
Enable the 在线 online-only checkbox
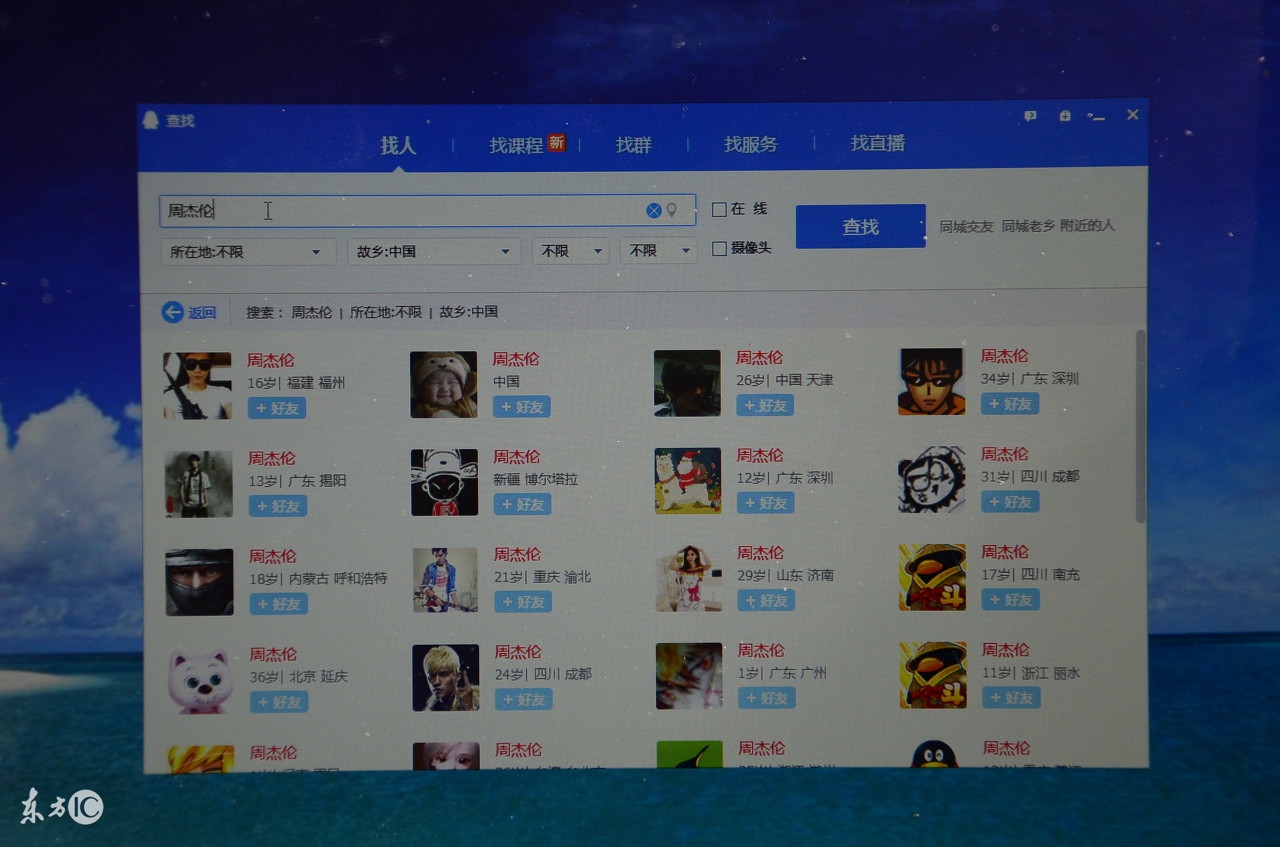719,210
